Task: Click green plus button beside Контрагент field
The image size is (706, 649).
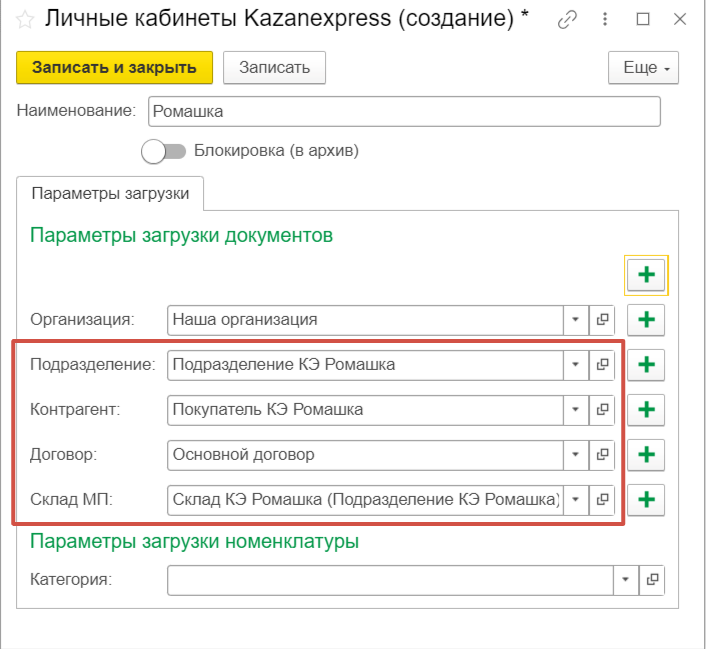Action: click(646, 409)
